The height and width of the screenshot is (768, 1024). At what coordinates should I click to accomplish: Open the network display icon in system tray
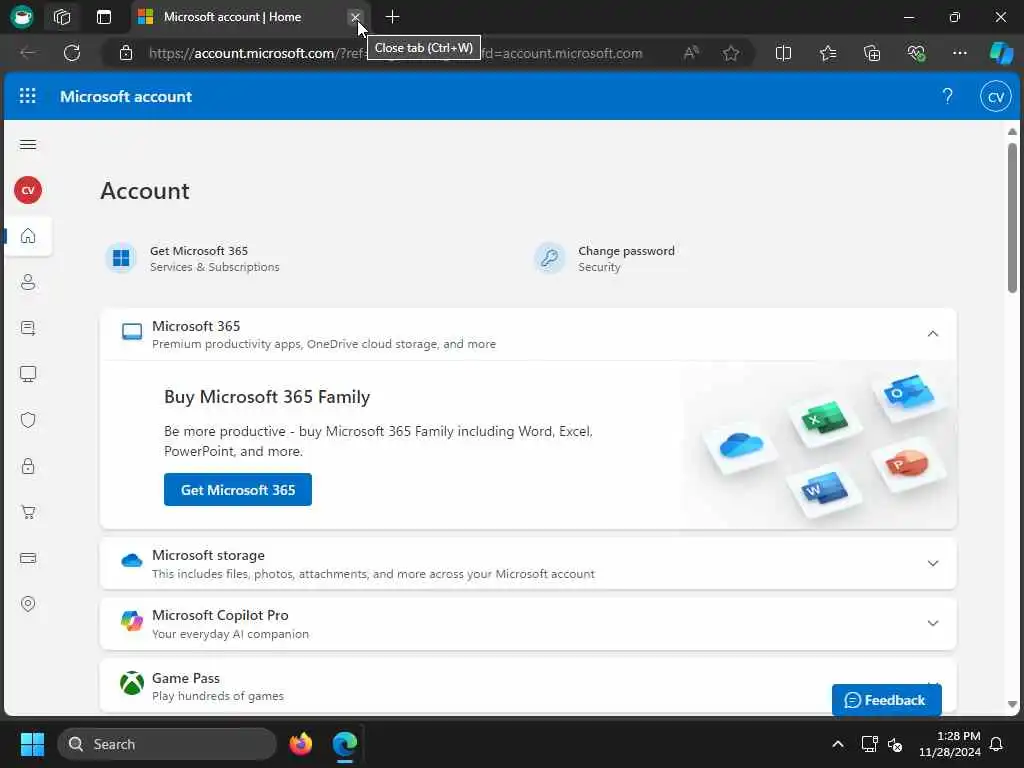click(869, 744)
